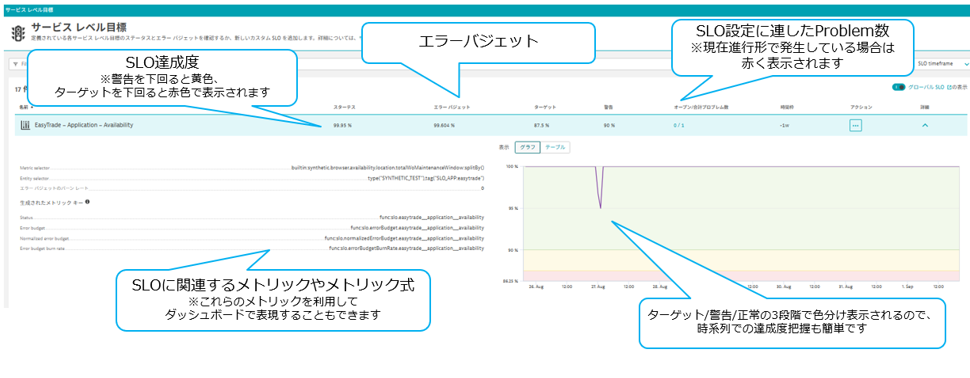Click the 時間枠 column header
The image size is (970, 378).
pyautogui.click(x=786, y=107)
